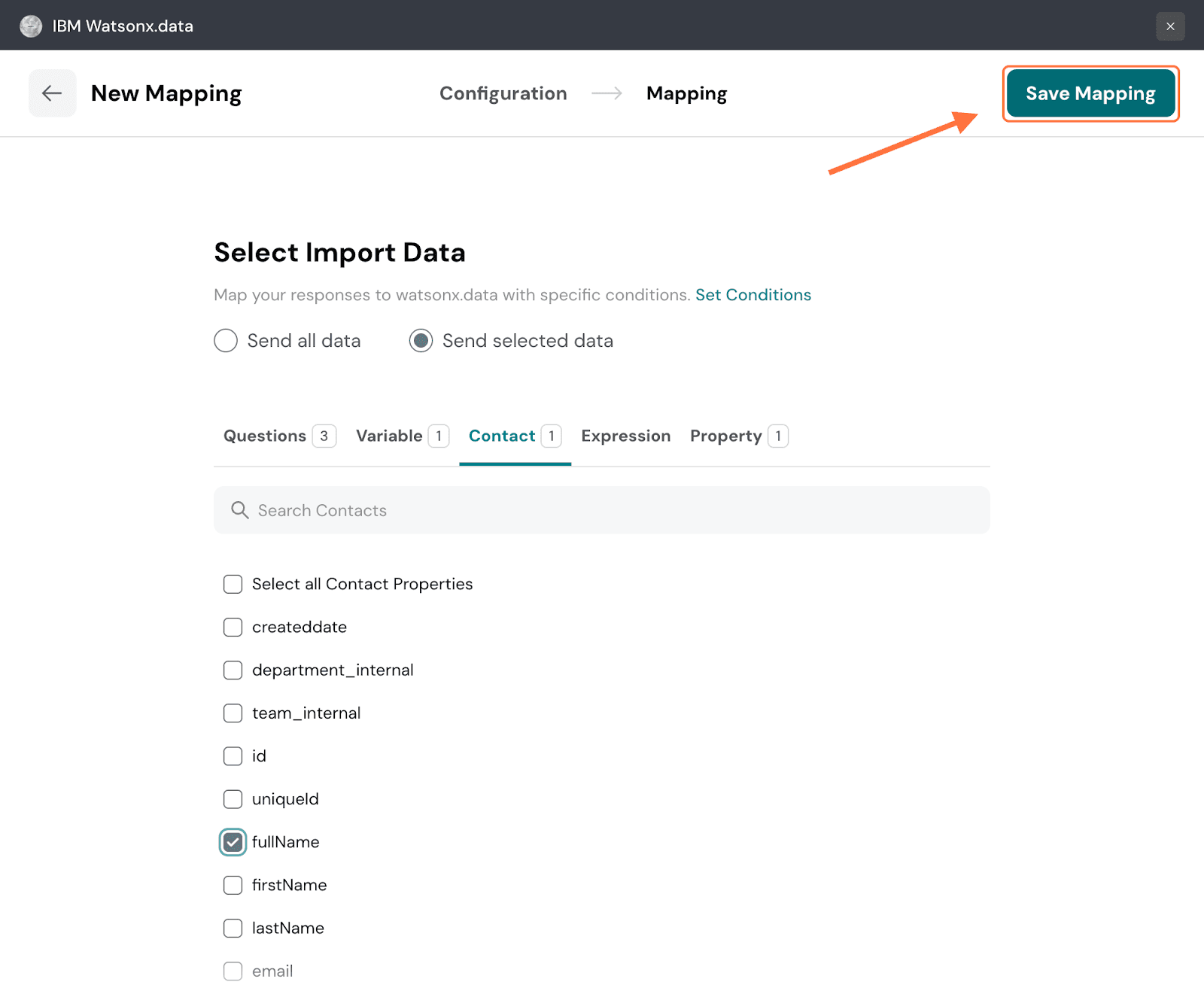
Task: Check Select all Contact Properties
Action: coord(233,585)
